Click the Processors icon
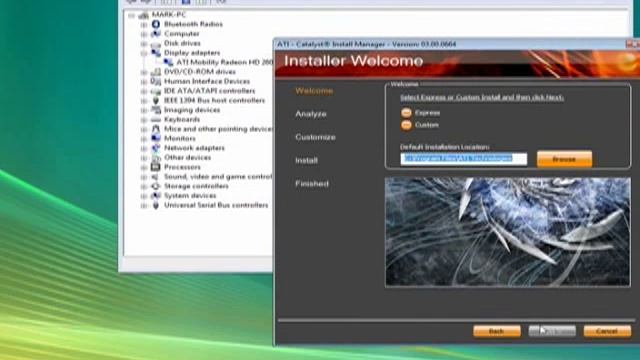The width and height of the screenshot is (640, 360). point(156,167)
